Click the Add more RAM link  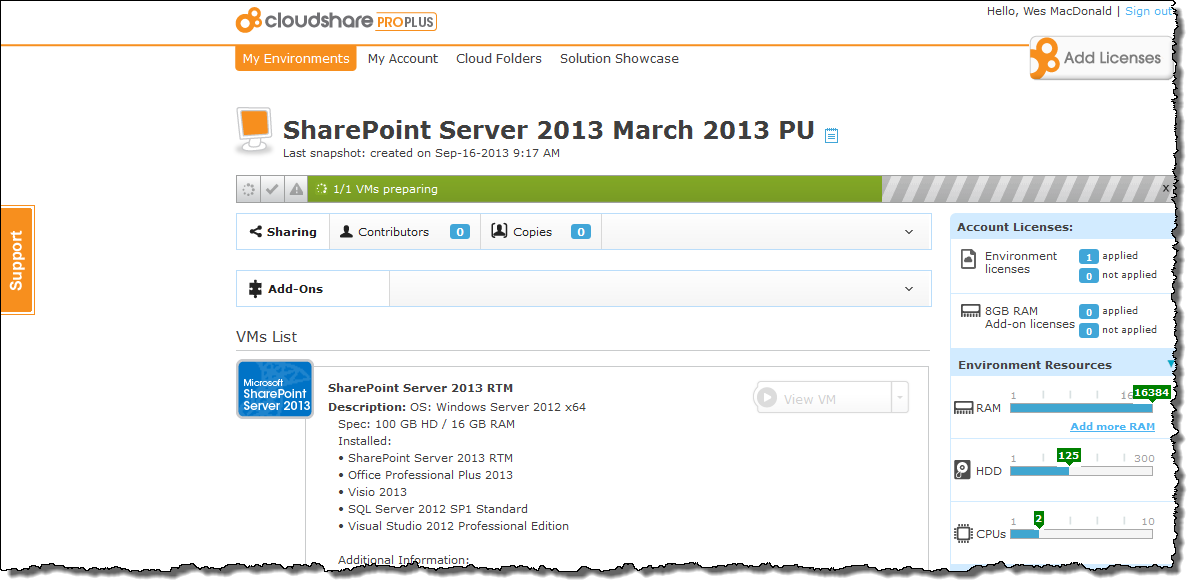click(1112, 427)
